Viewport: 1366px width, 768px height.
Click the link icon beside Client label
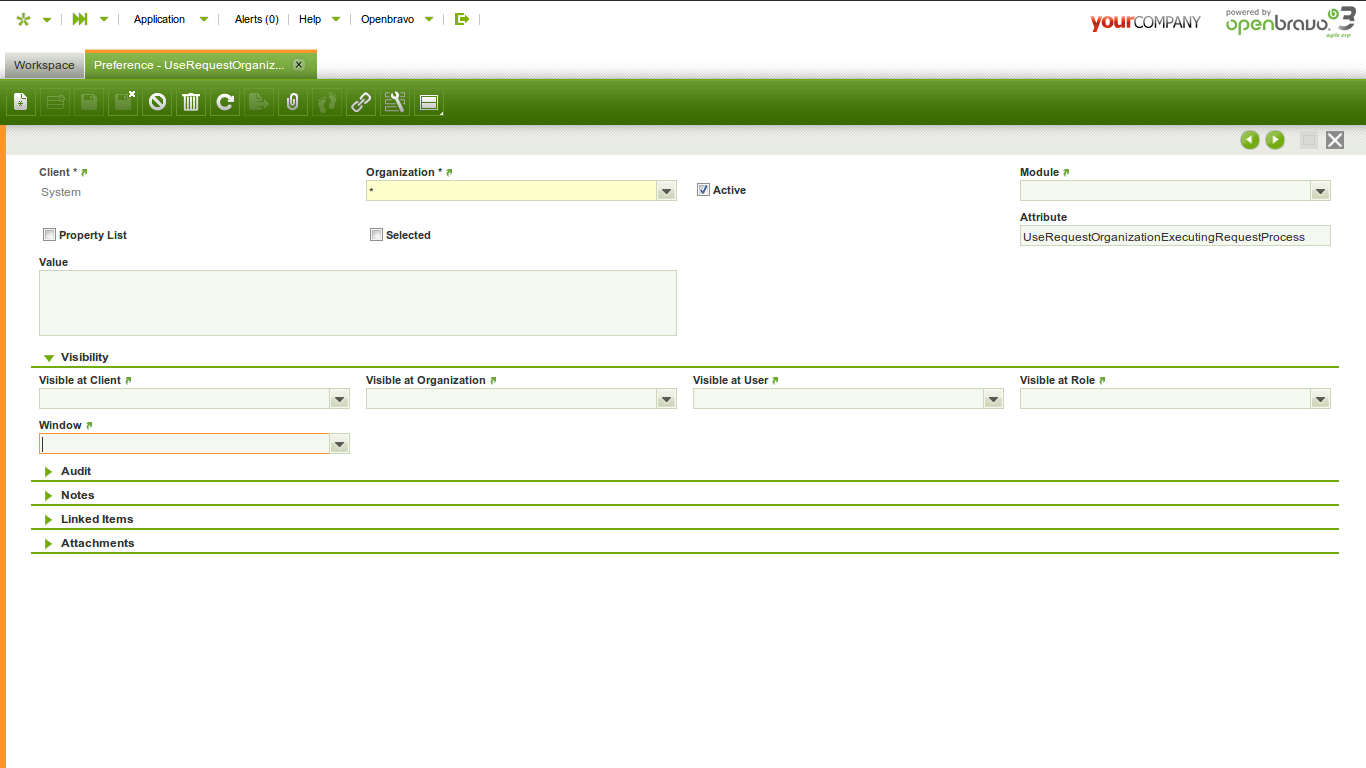coord(85,173)
